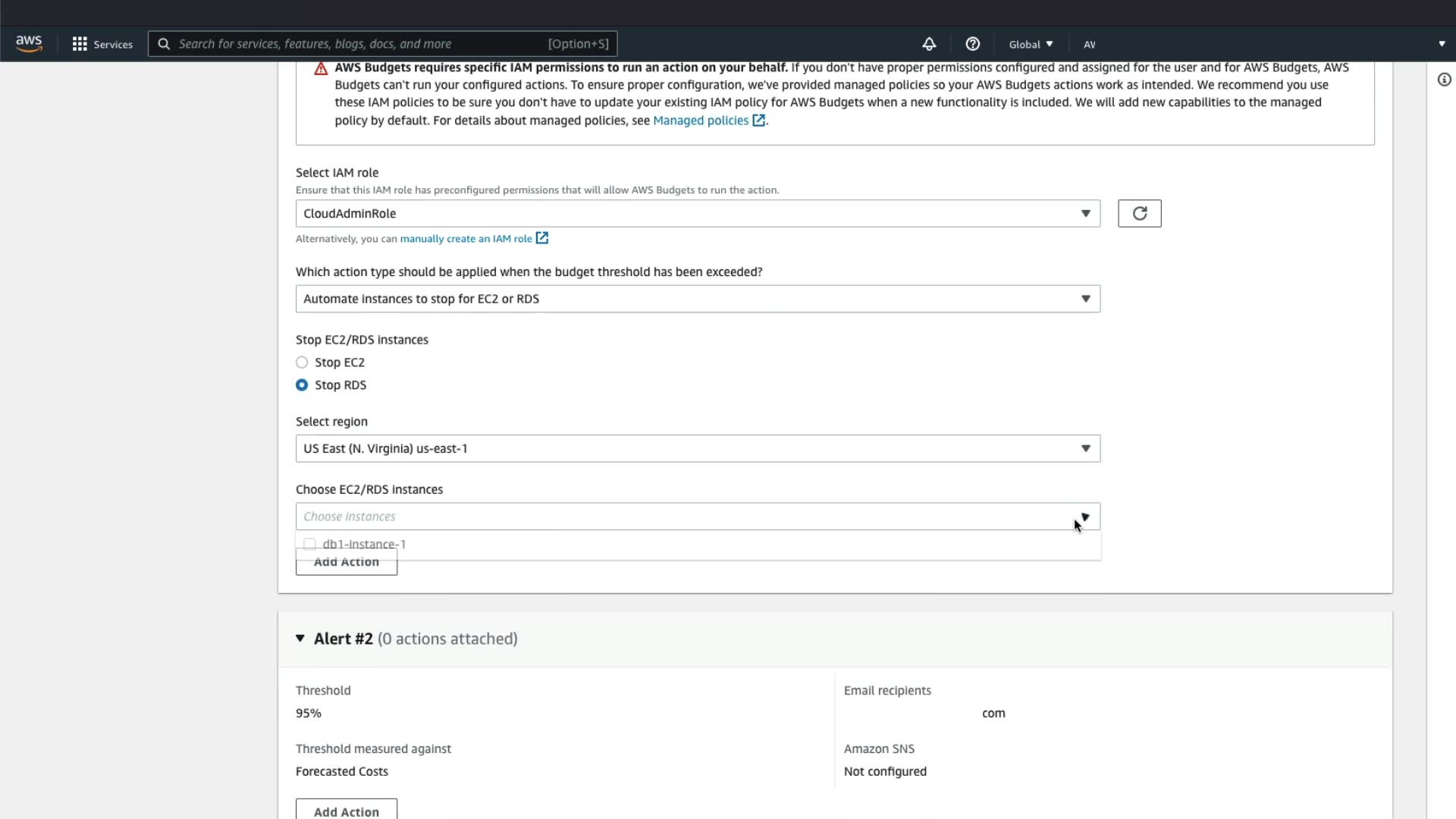Check the db1-instance-1 checkbox
This screenshot has width=1456, height=819.
309,544
